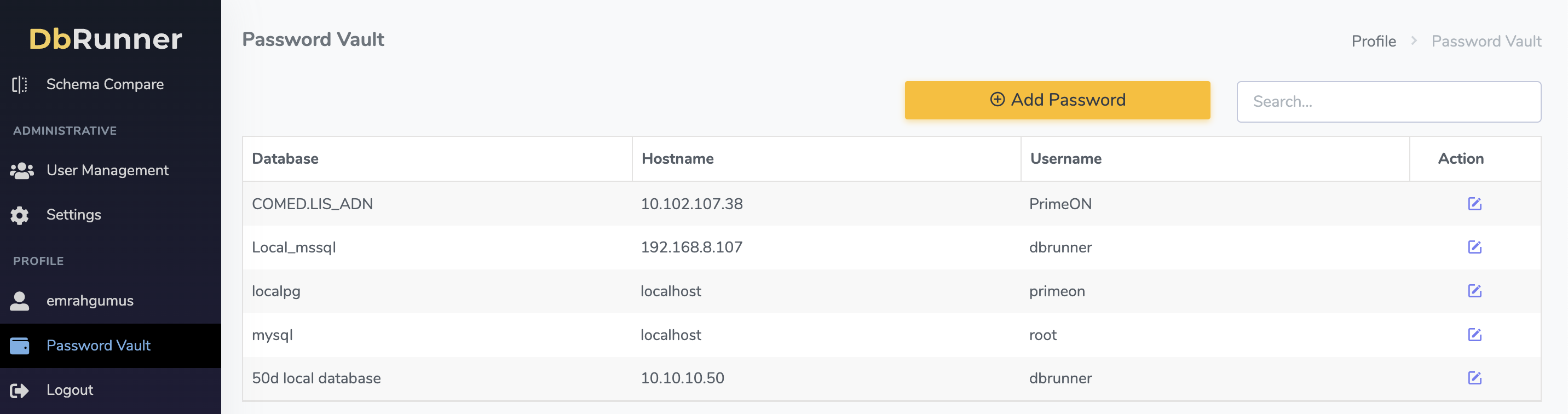Click the DbRunner logo
This screenshot has height=414, width=1568.
[105, 39]
